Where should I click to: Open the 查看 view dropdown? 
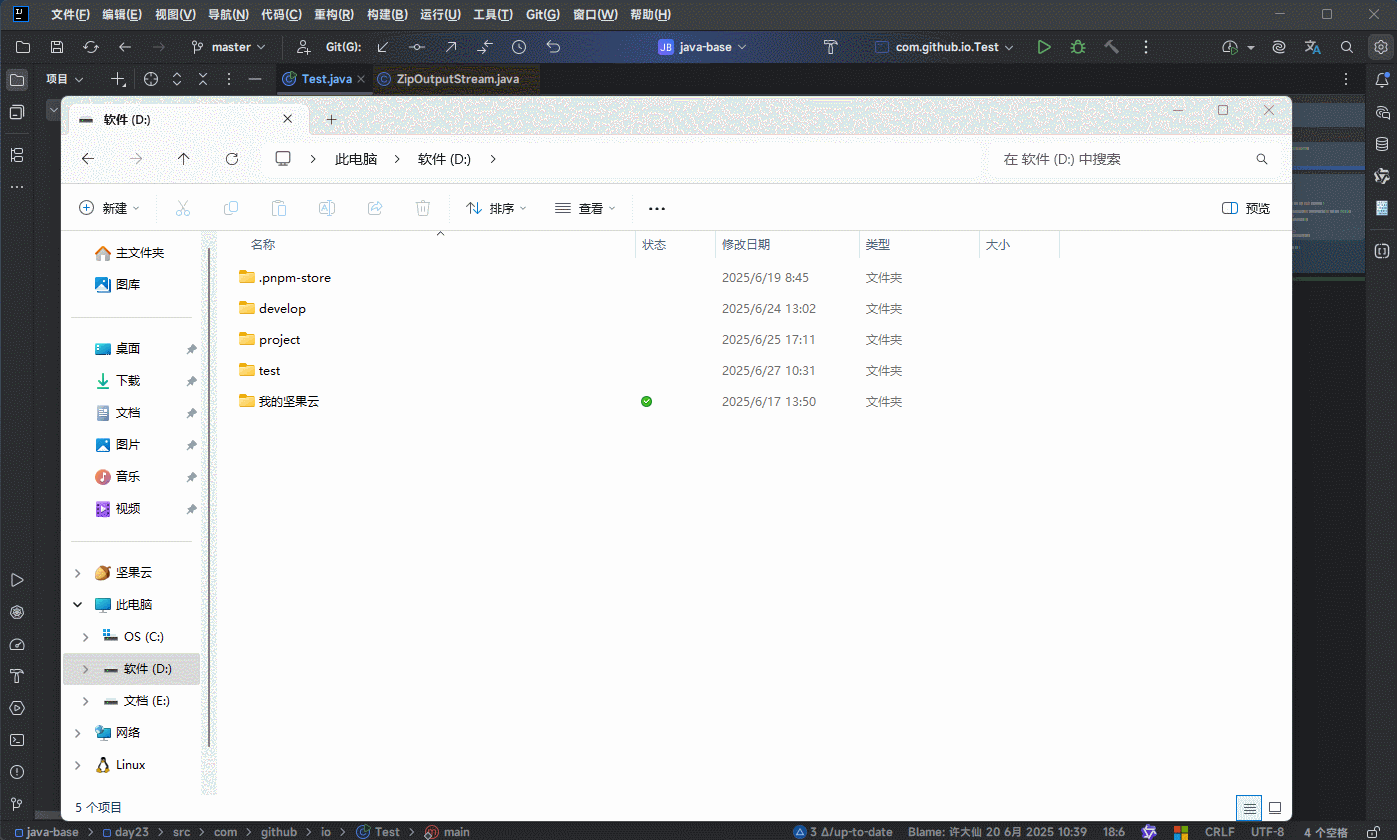(585, 208)
